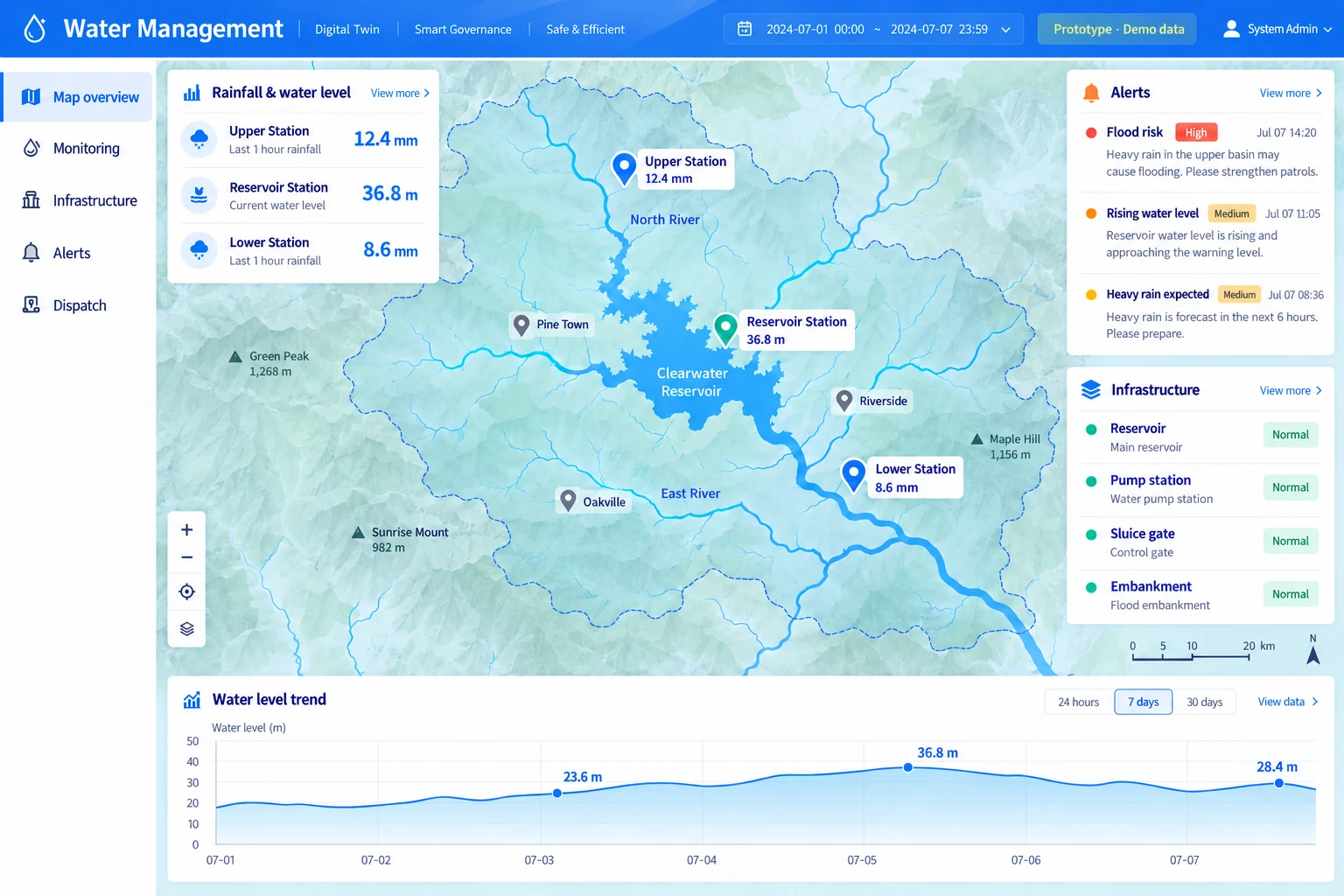Select the 7 days trend range
The image size is (1344, 896).
coord(1143,702)
